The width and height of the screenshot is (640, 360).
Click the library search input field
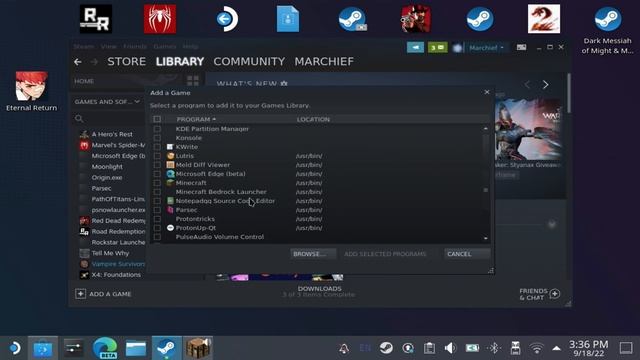click(109, 118)
